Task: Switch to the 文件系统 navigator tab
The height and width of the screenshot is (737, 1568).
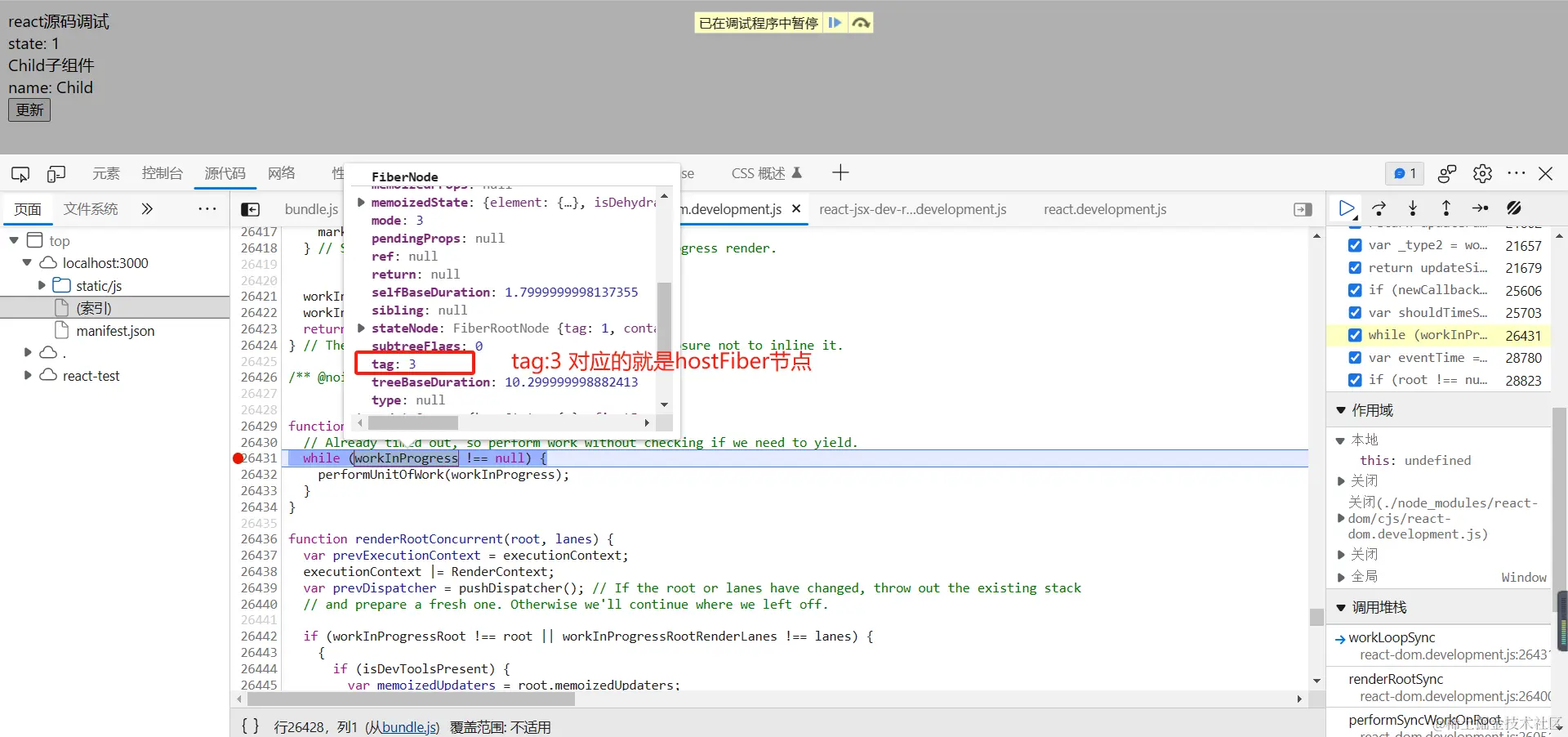Action: click(x=91, y=209)
